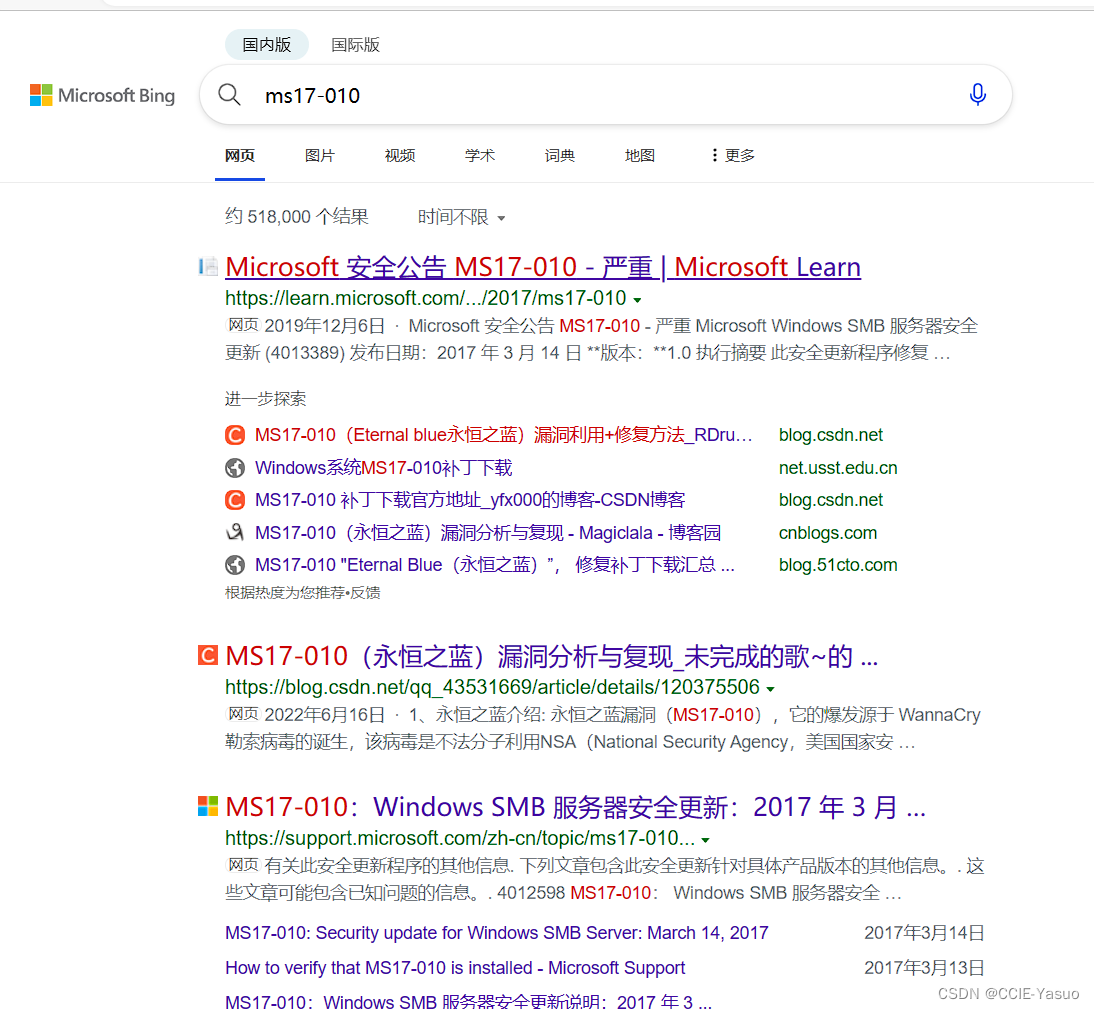
Task: Start voice search with the microphone icon
Action: pos(977,94)
